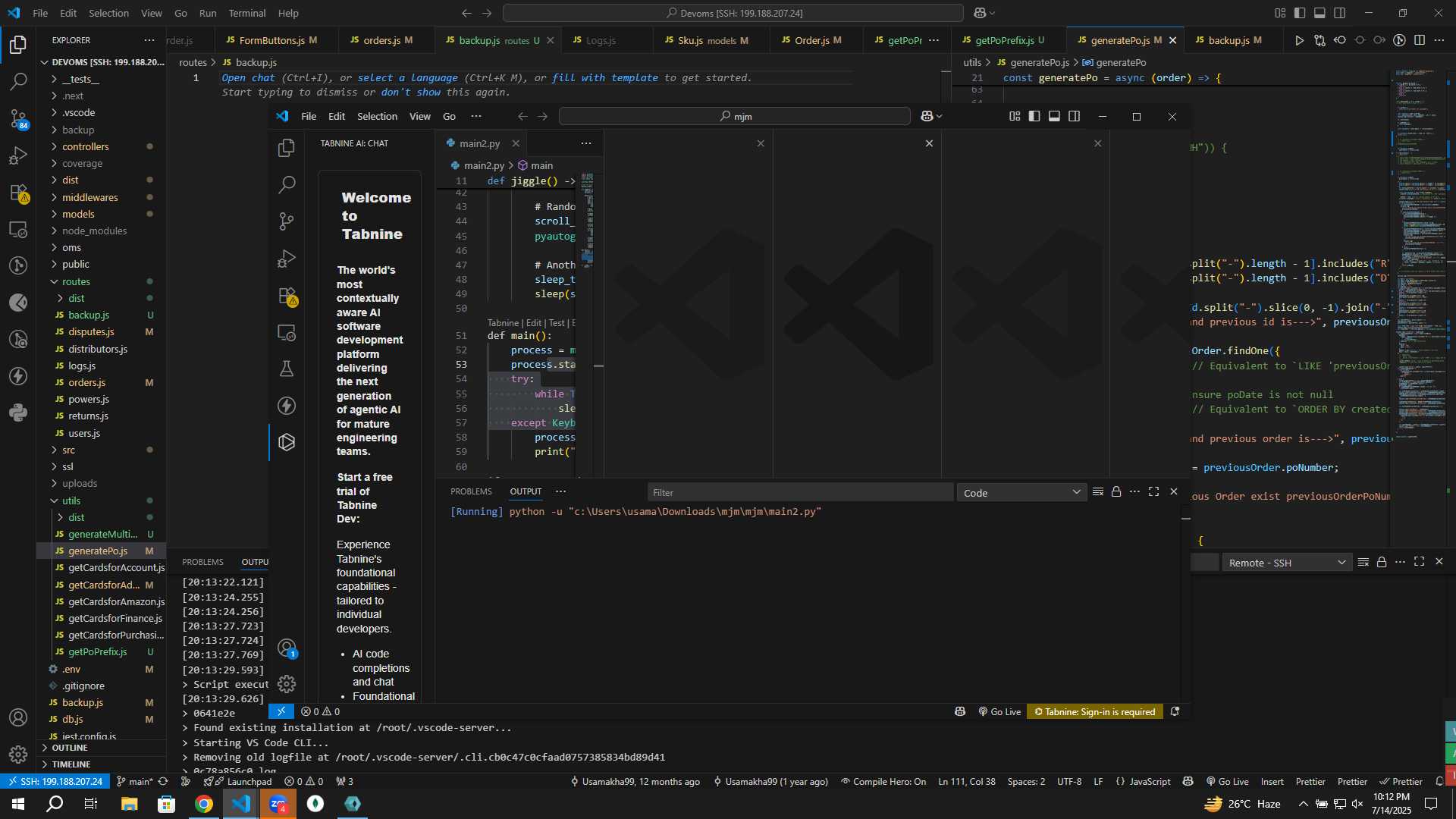1456x819 pixels.
Task: Open notifications bell in the mjm status bar
Action: tap(1175, 711)
